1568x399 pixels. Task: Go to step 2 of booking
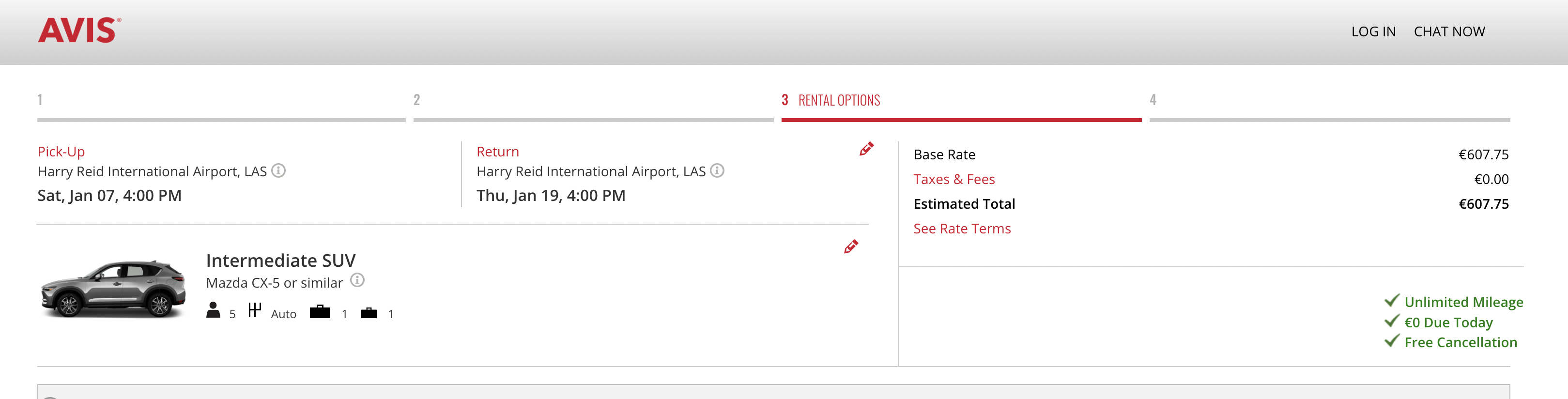417,100
